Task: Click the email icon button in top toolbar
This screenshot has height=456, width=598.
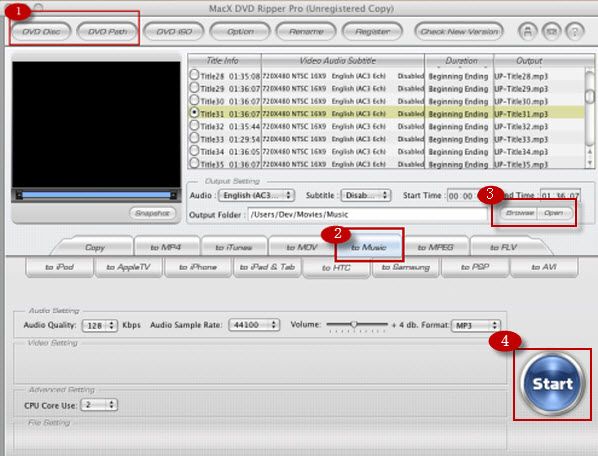Action: (x=551, y=31)
